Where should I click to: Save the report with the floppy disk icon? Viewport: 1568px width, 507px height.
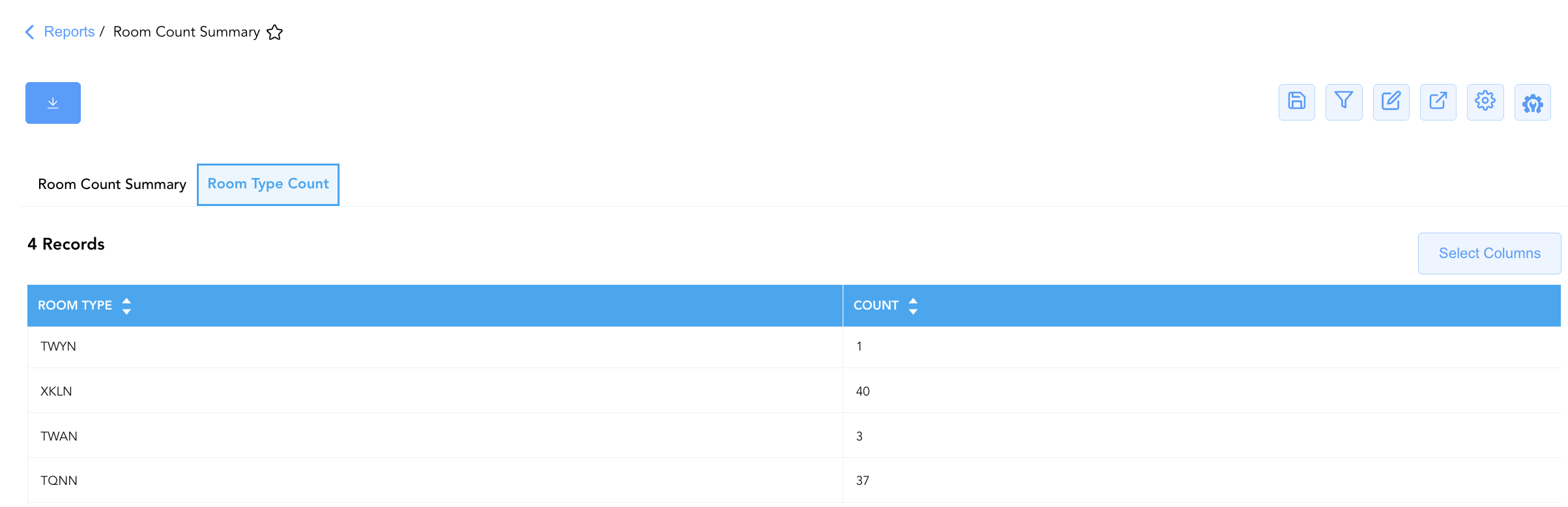[x=1297, y=102]
